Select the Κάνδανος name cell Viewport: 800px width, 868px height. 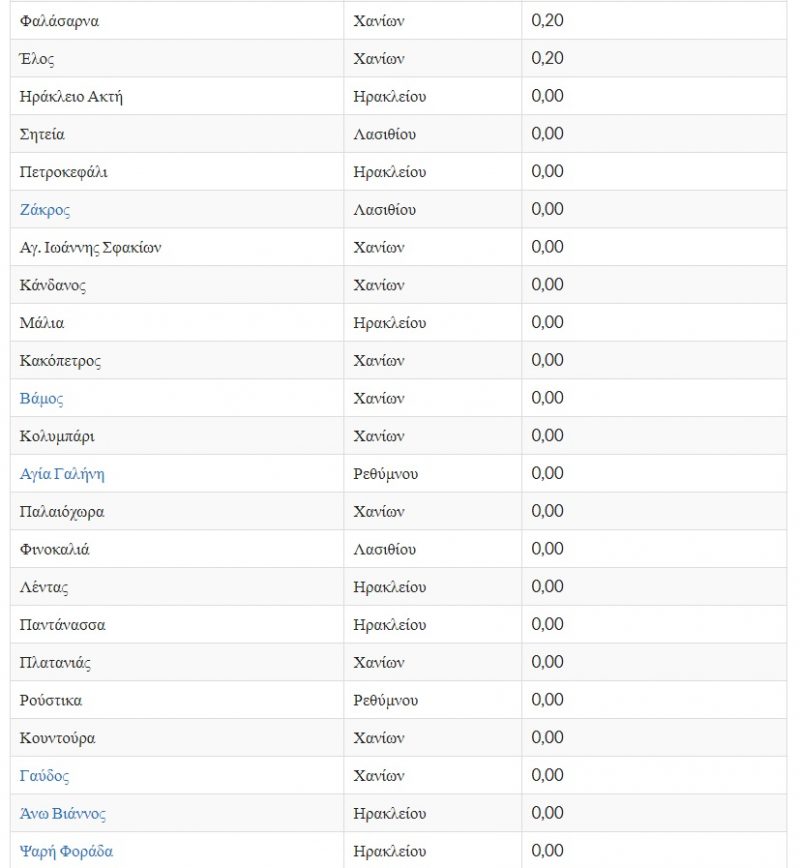pyautogui.click(x=53, y=286)
